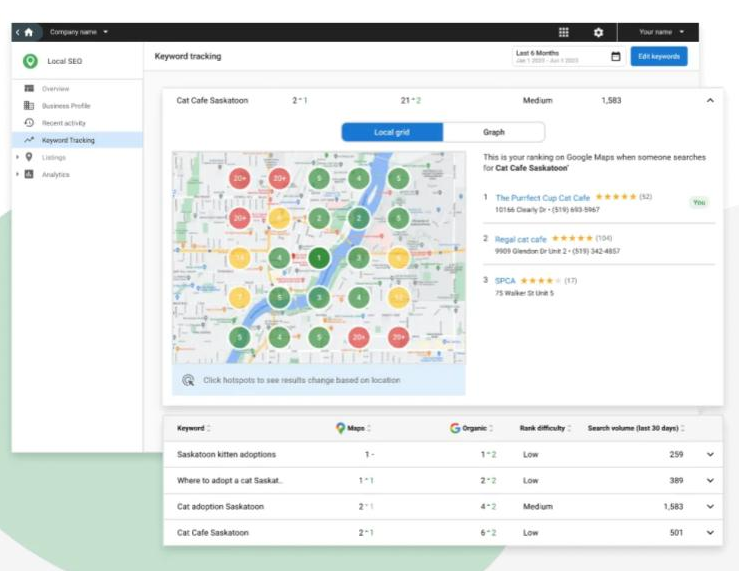The height and width of the screenshot is (571, 739).
Task: Open the SPCA listing link
Action: pyautogui.click(x=505, y=281)
